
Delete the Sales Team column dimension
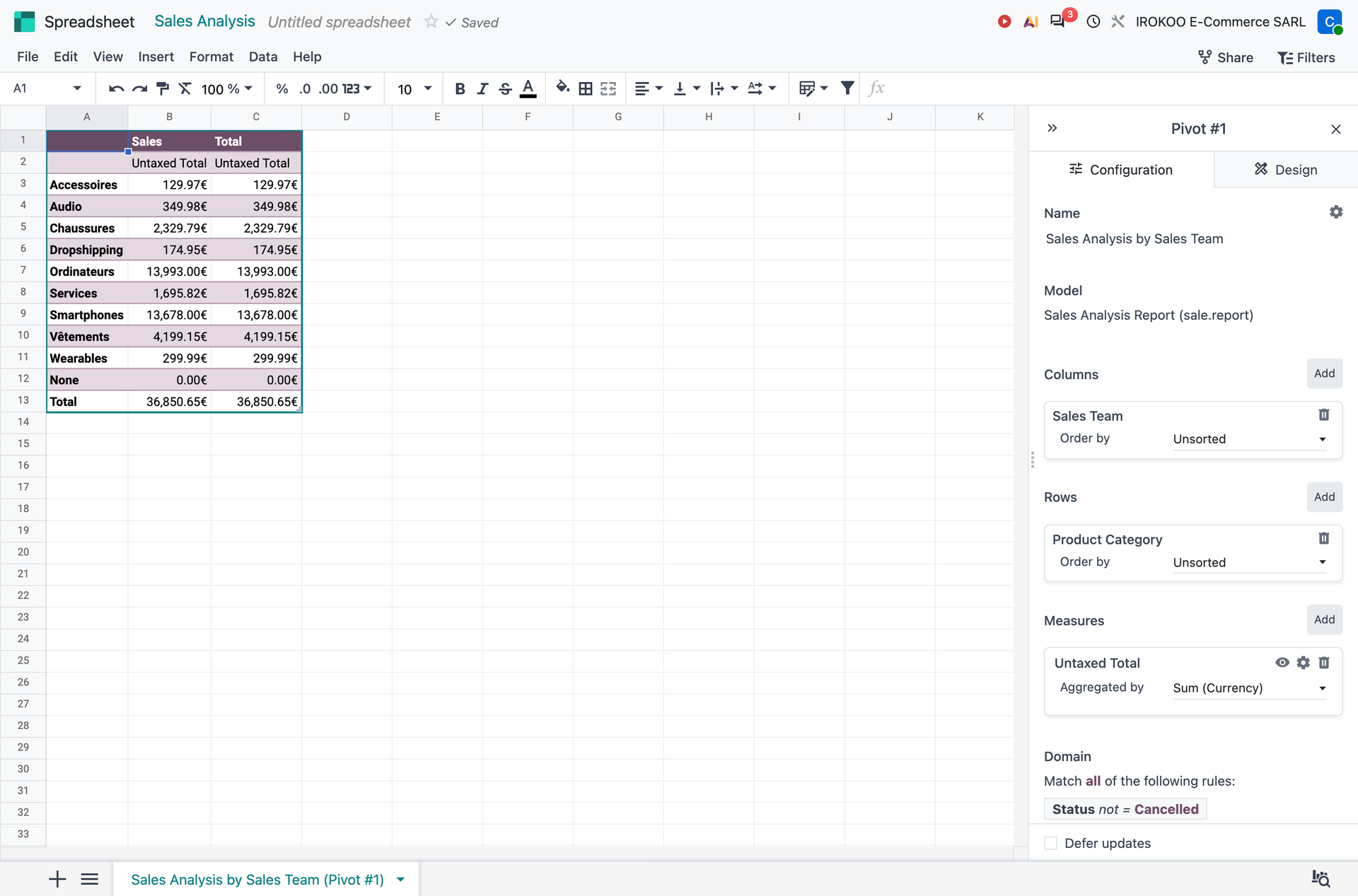point(1324,415)
